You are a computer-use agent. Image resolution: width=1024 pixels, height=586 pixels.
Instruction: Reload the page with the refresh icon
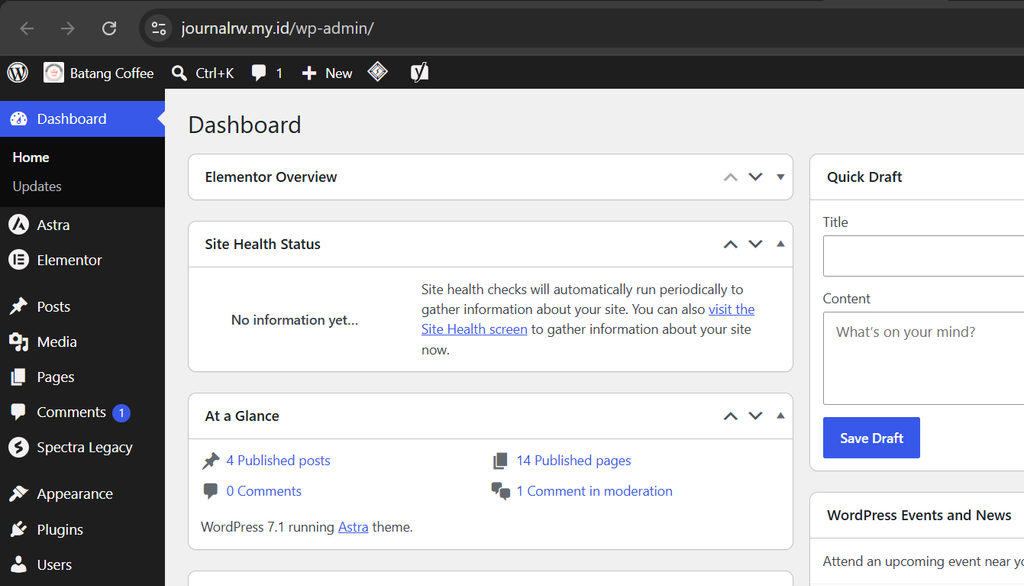pos(109,28)
